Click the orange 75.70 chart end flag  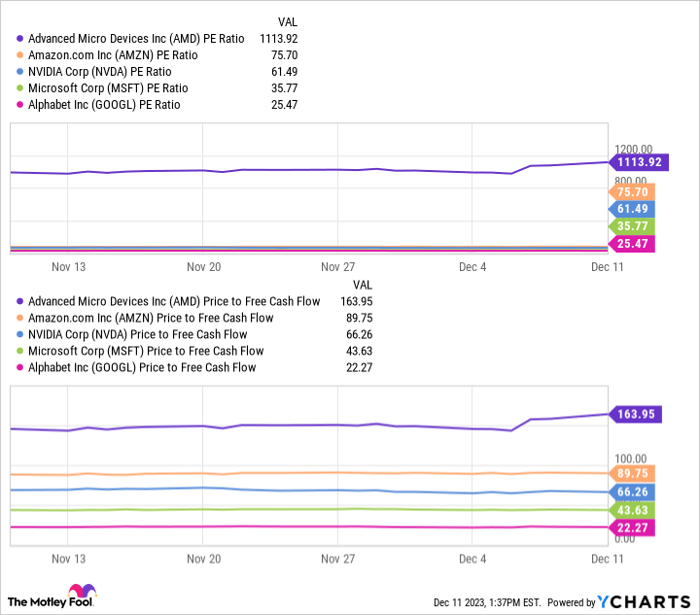pos(632,192)
